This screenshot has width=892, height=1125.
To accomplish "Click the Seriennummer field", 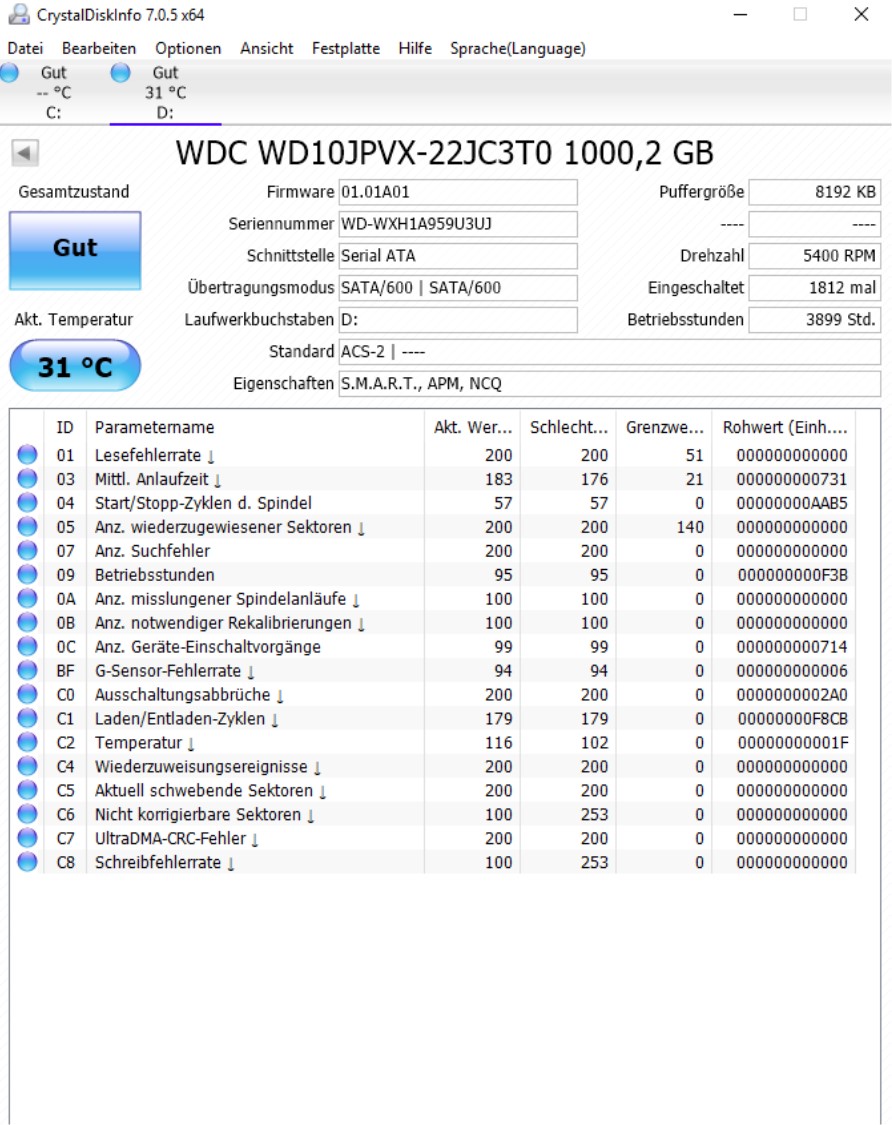I will tap(458, 224).
